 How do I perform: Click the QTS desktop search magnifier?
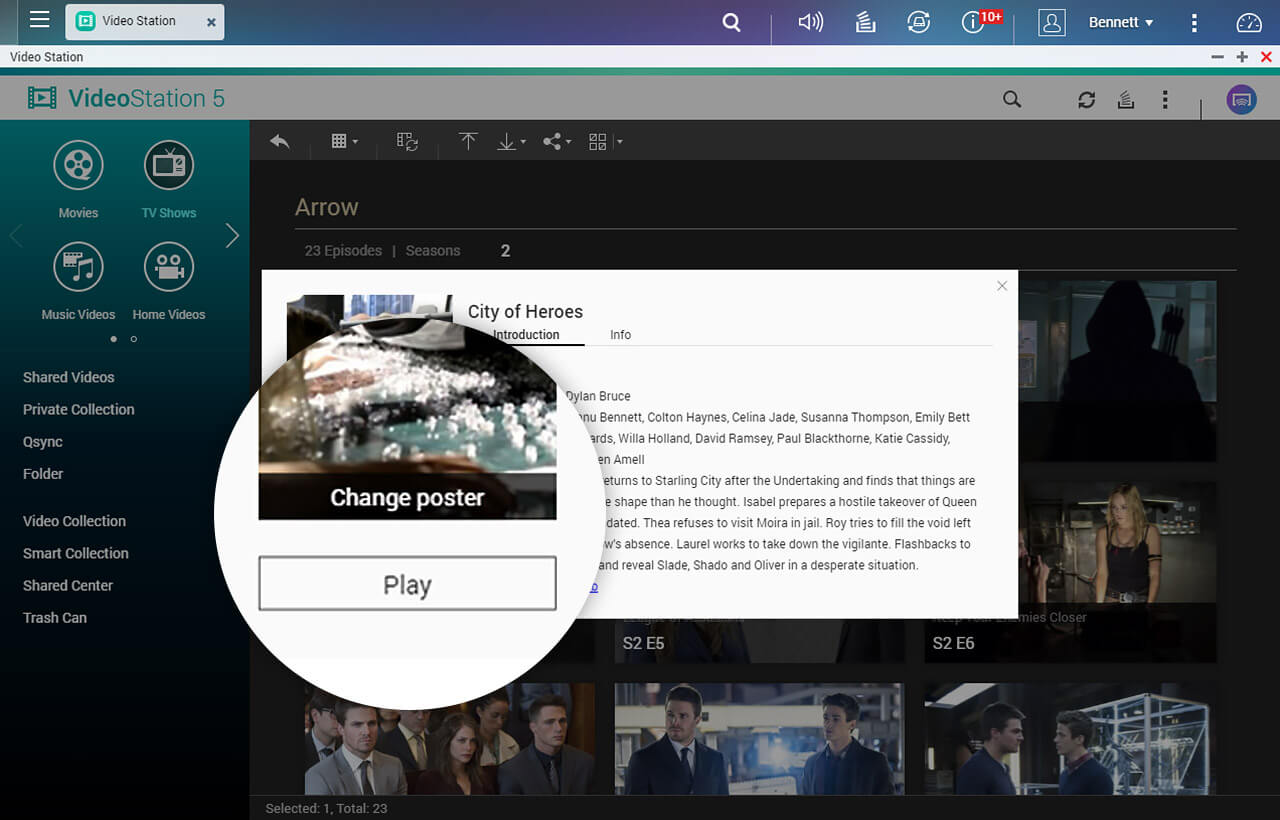[732, 22]
